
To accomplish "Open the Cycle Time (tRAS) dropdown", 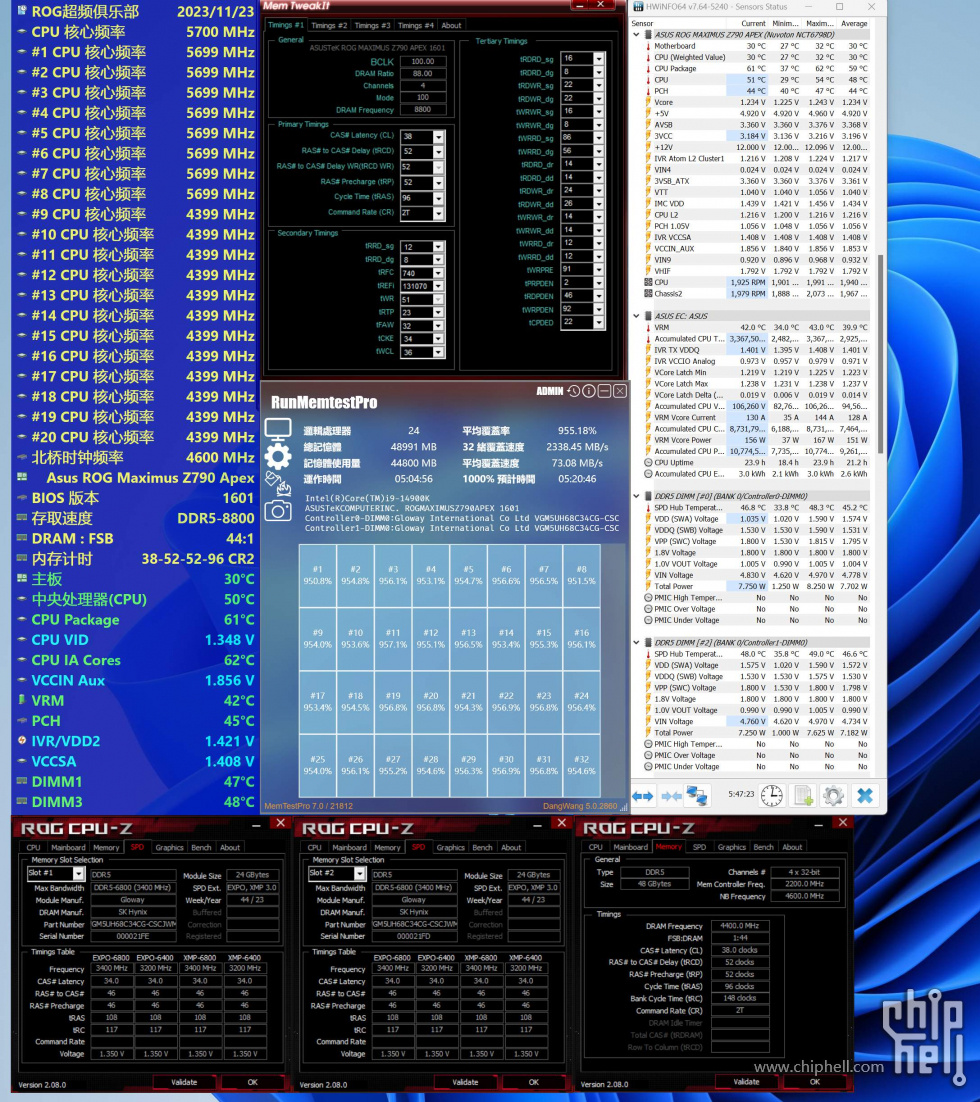I will point(439,198).
